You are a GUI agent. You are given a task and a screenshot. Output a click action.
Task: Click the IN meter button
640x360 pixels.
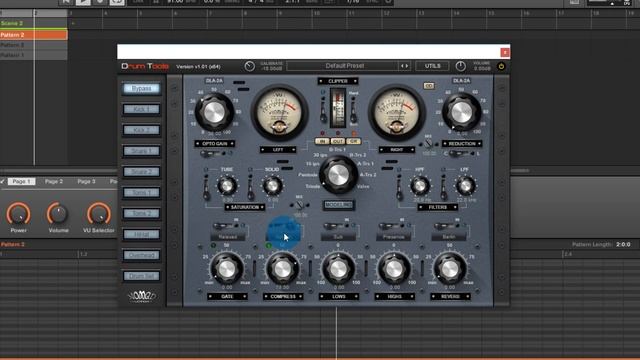click(x=322, y=141)
